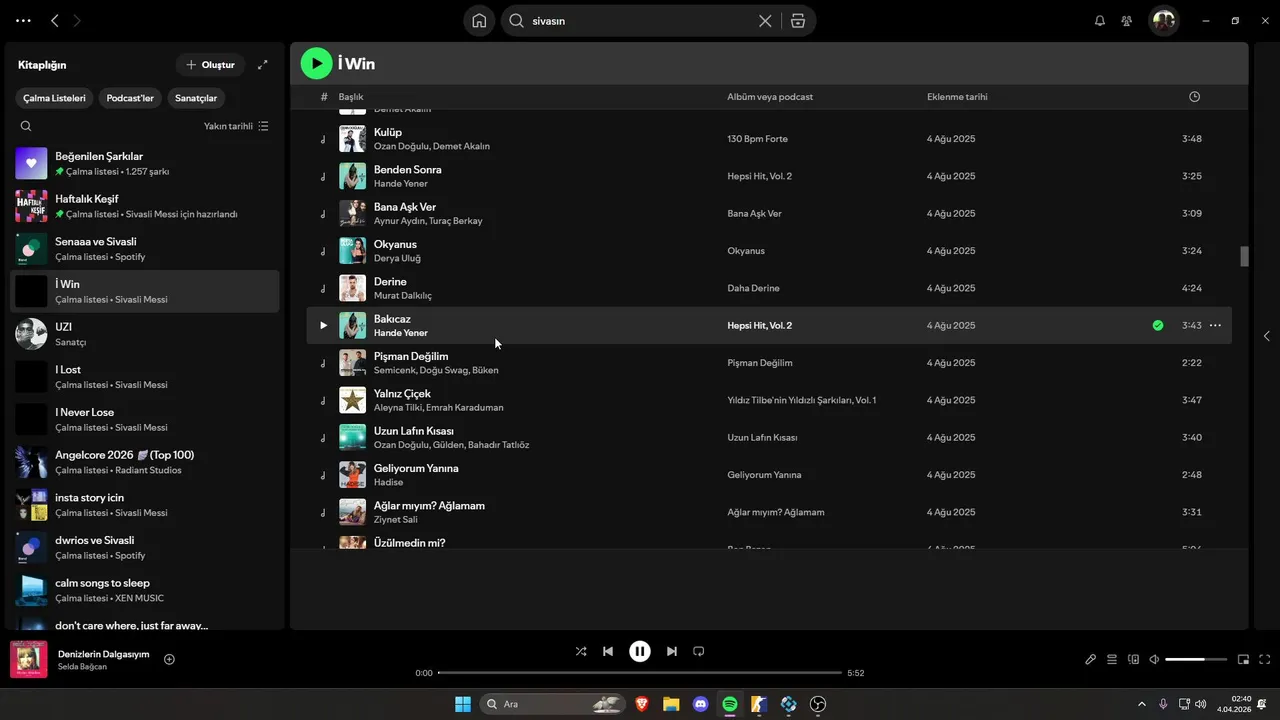The image size is (1280, 720).
Task: Open the more options dots on Bakıcaz
Action: click(x=1215, y=325)
